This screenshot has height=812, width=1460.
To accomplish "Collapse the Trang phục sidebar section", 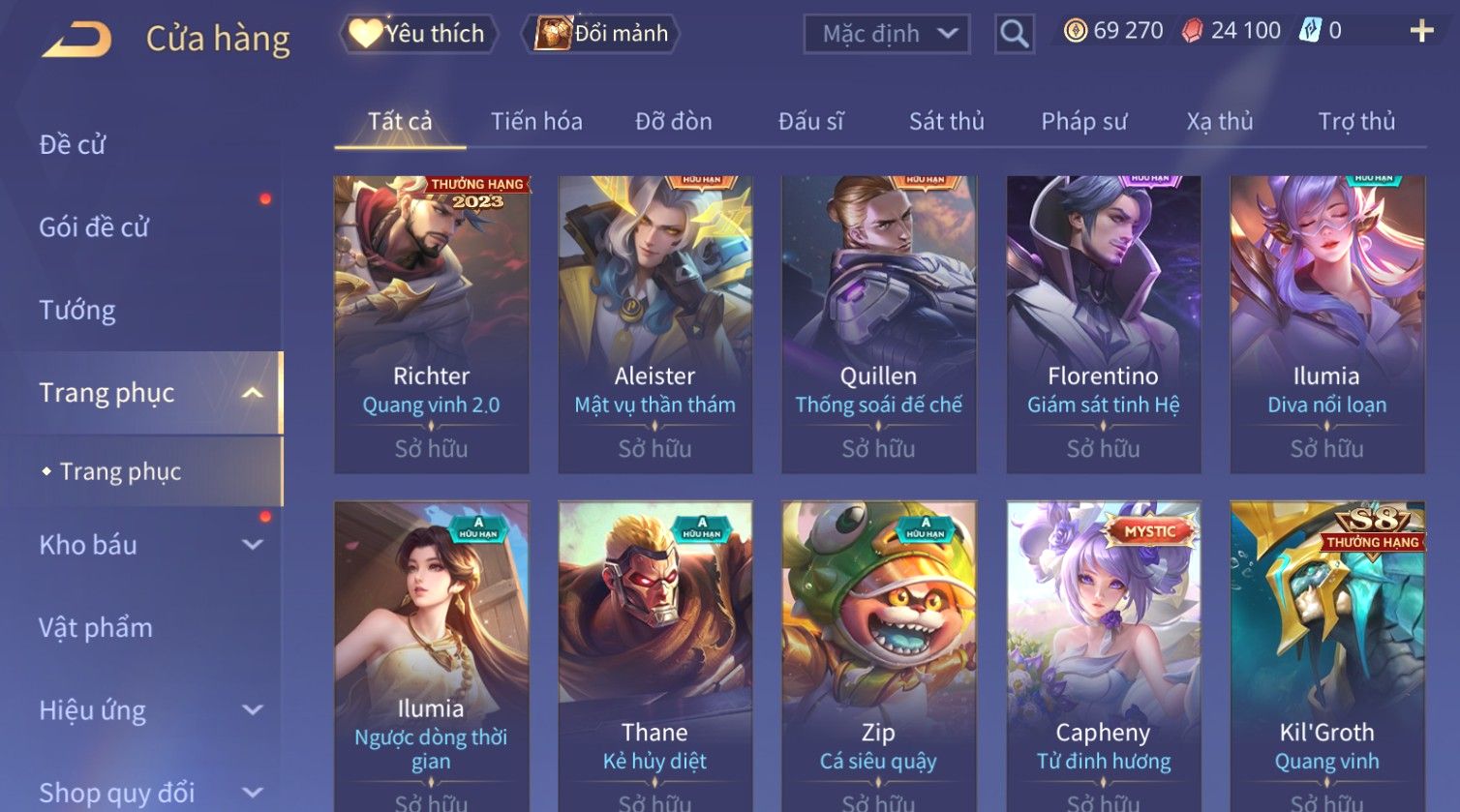I will coord(252,393).
